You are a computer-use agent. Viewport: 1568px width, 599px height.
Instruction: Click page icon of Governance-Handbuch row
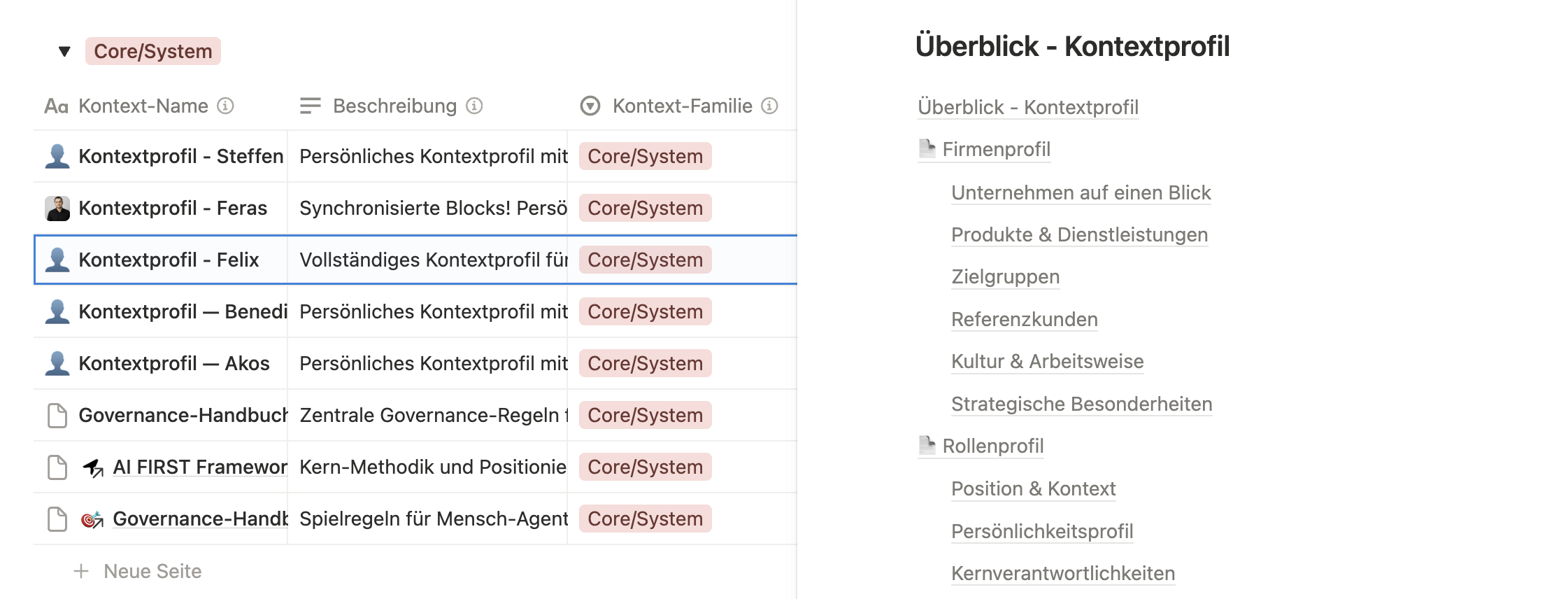coord(57,415)
